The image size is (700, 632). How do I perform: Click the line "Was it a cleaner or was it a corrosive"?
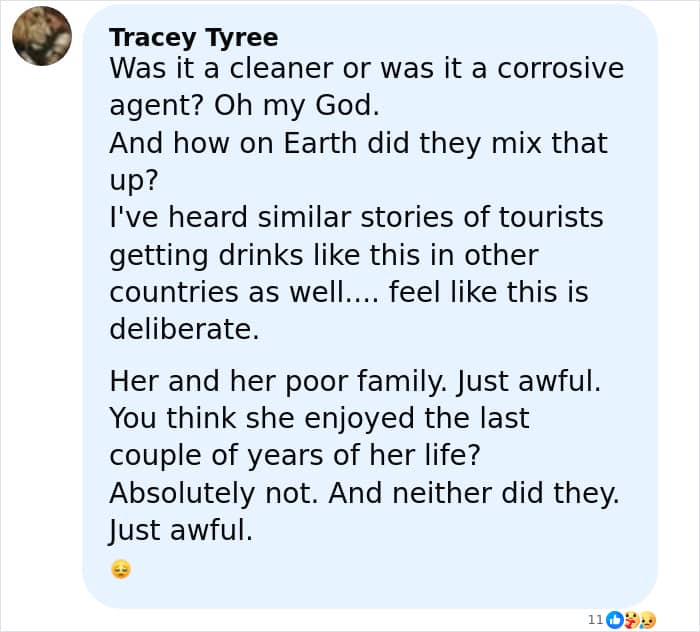(365, 69)
